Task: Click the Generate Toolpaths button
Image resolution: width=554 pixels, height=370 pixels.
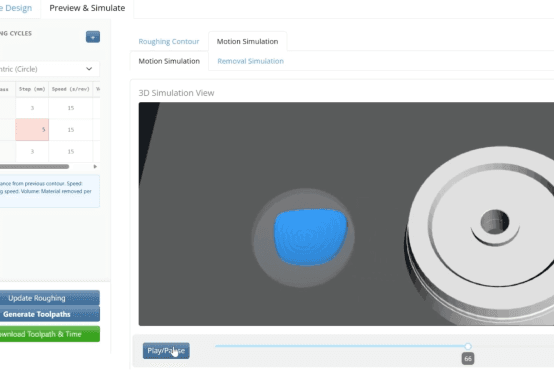Action: (x=49, y=314)
